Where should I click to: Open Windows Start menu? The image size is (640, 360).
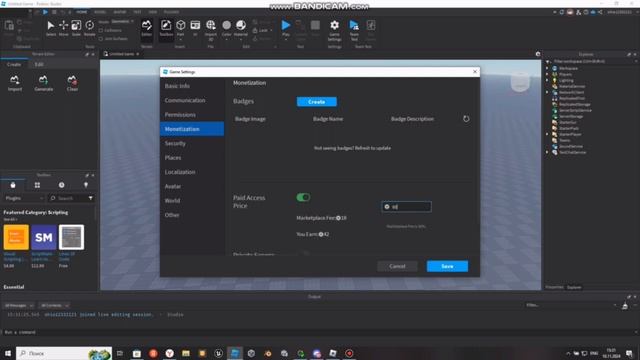click(8, 353)
